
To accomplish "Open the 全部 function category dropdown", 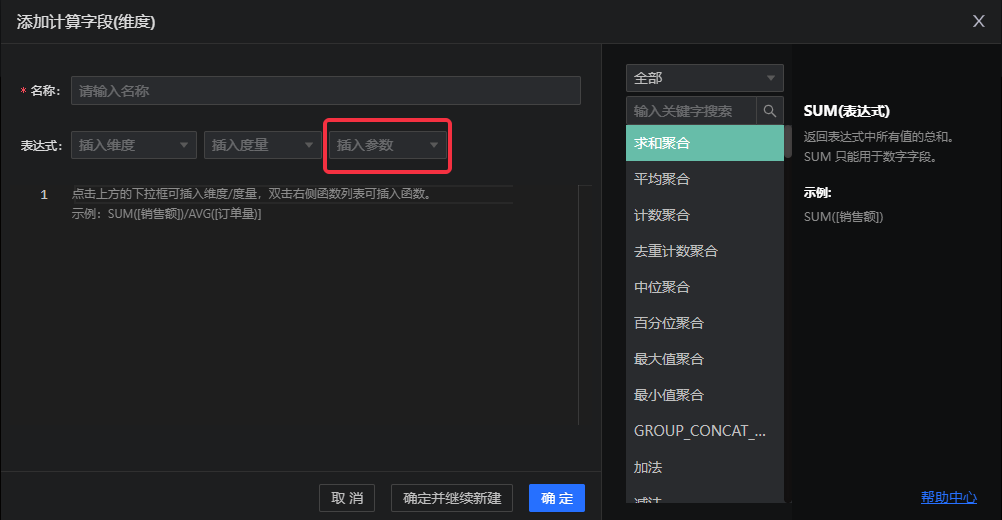I will 704,78.
